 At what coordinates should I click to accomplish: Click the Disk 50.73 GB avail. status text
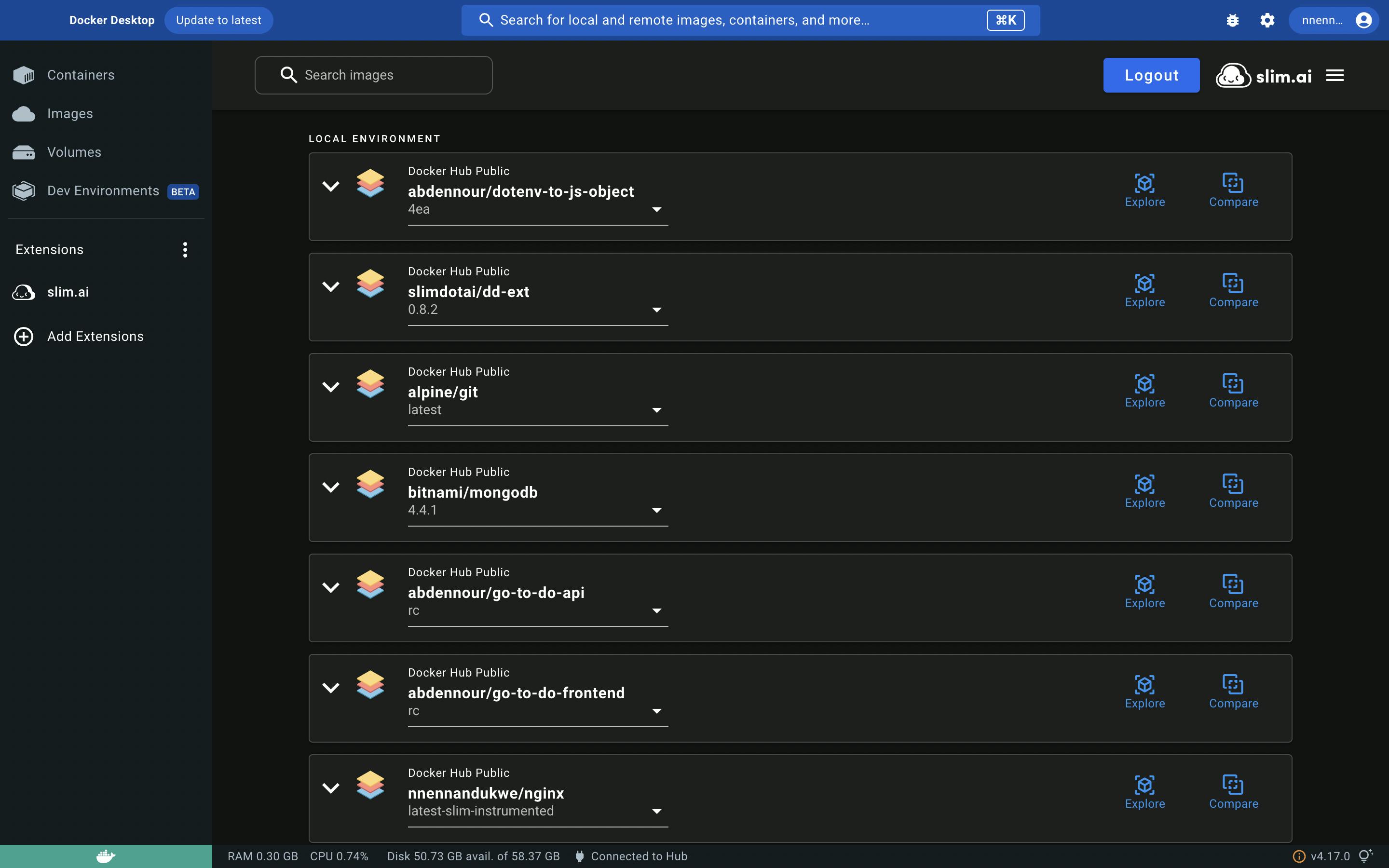click(473, 856)
